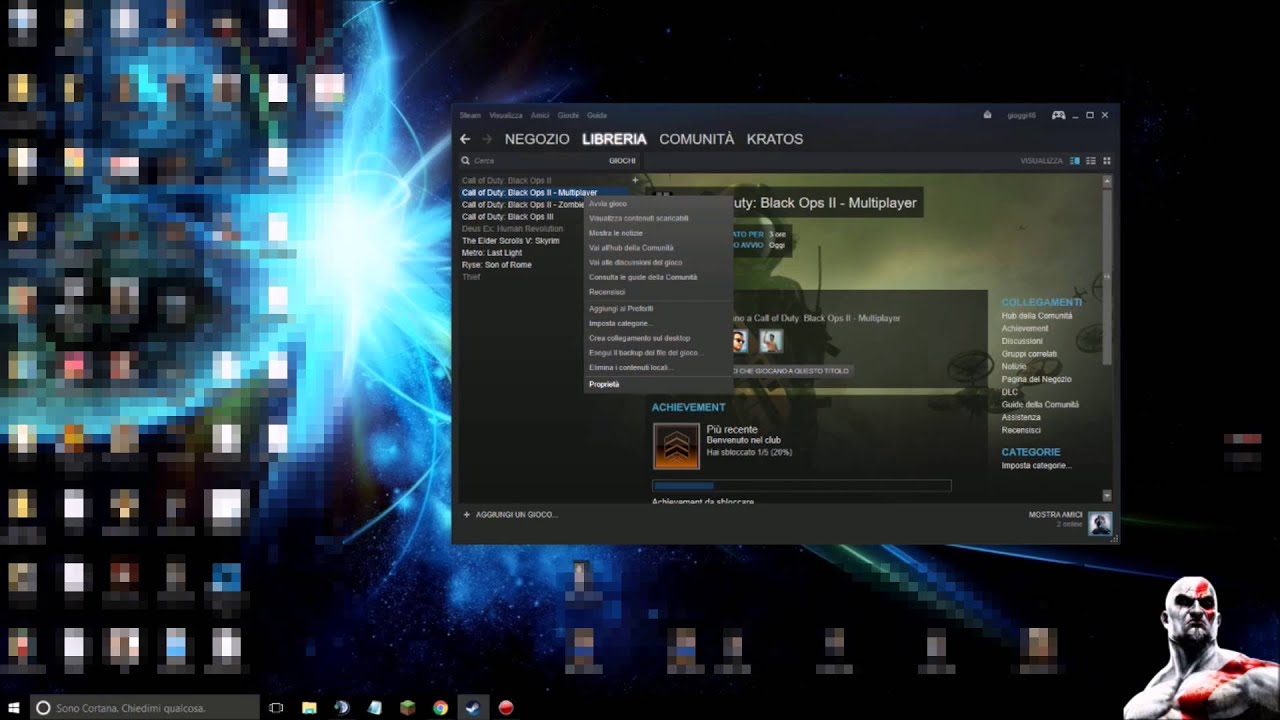Open Proprietà from context menu

[x=658, y=384]
